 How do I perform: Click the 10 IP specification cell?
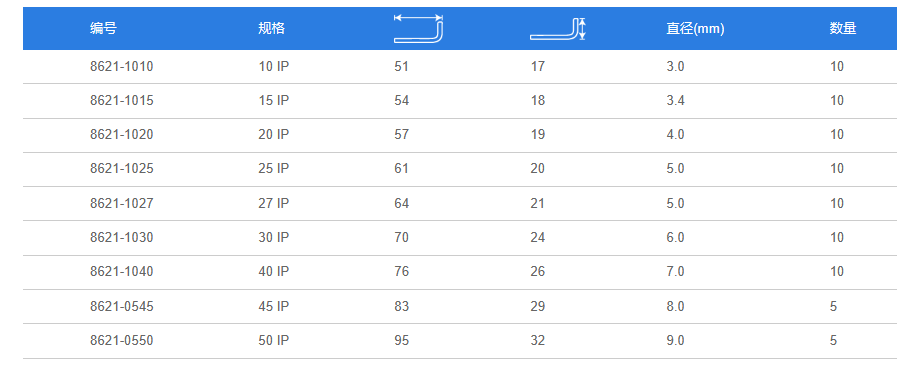coord(274,66)
